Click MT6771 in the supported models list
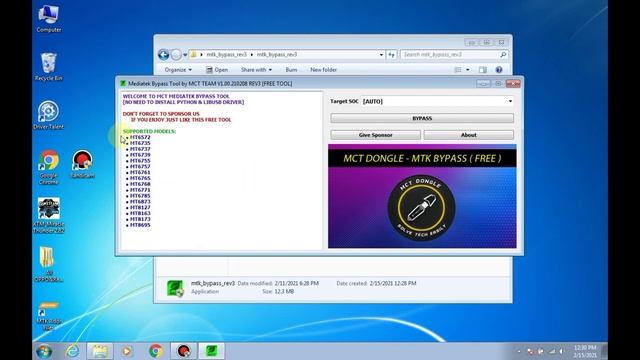Screen dimensions: 640x360 pyautogui.click(x=140, y=190)
